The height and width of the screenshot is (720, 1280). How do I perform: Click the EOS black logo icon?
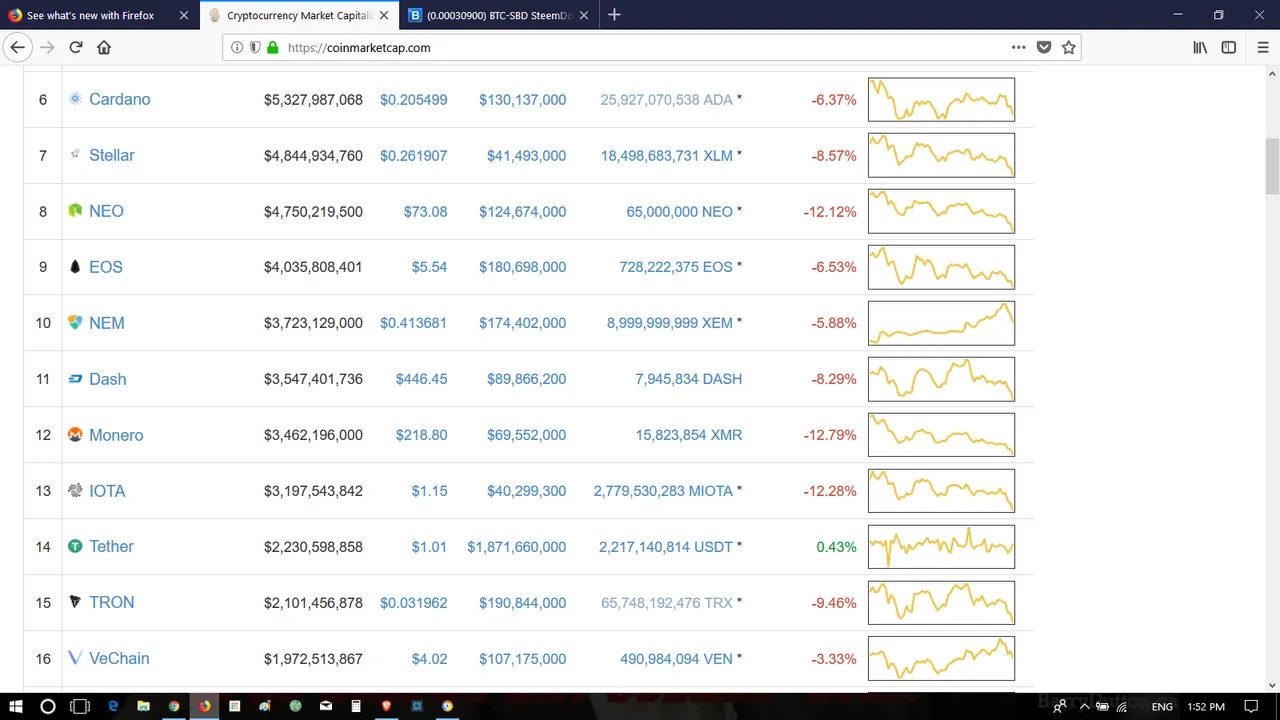(x=74, y=267)
